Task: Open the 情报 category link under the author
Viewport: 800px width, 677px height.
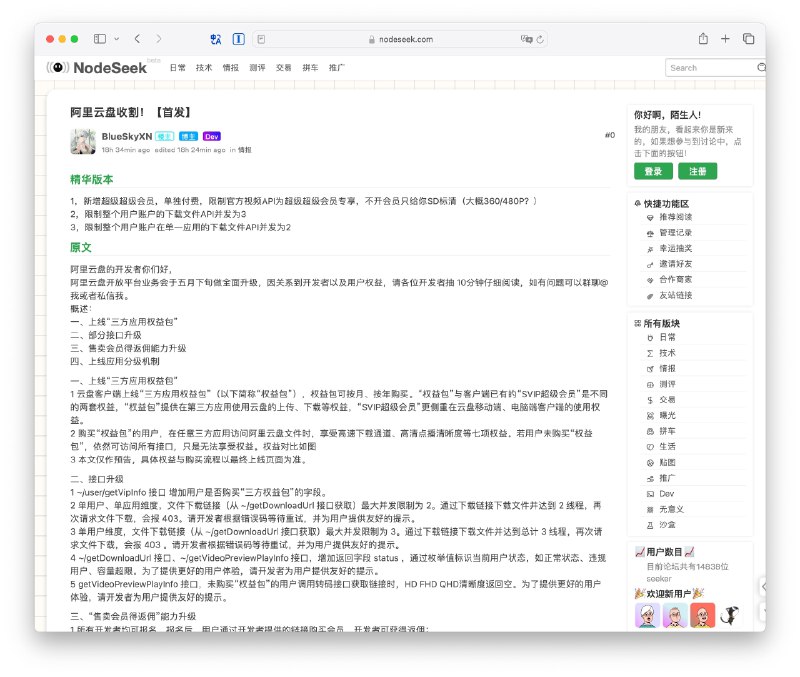Action: pyautogui.click(x=245, y=150)
